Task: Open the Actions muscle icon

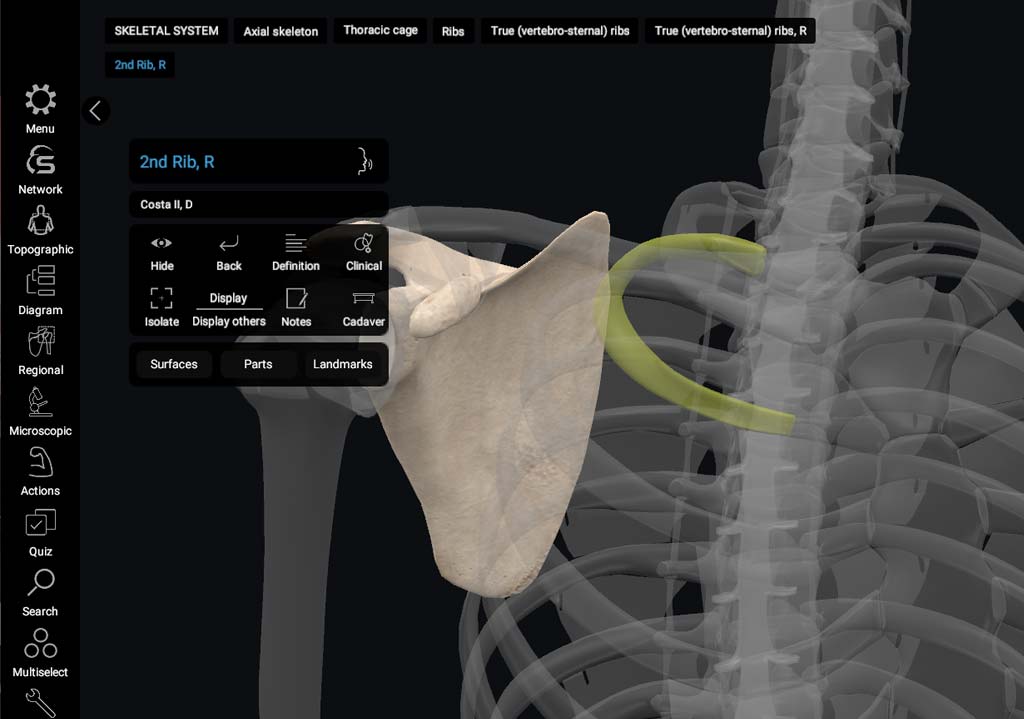Action: coord(40,471)
